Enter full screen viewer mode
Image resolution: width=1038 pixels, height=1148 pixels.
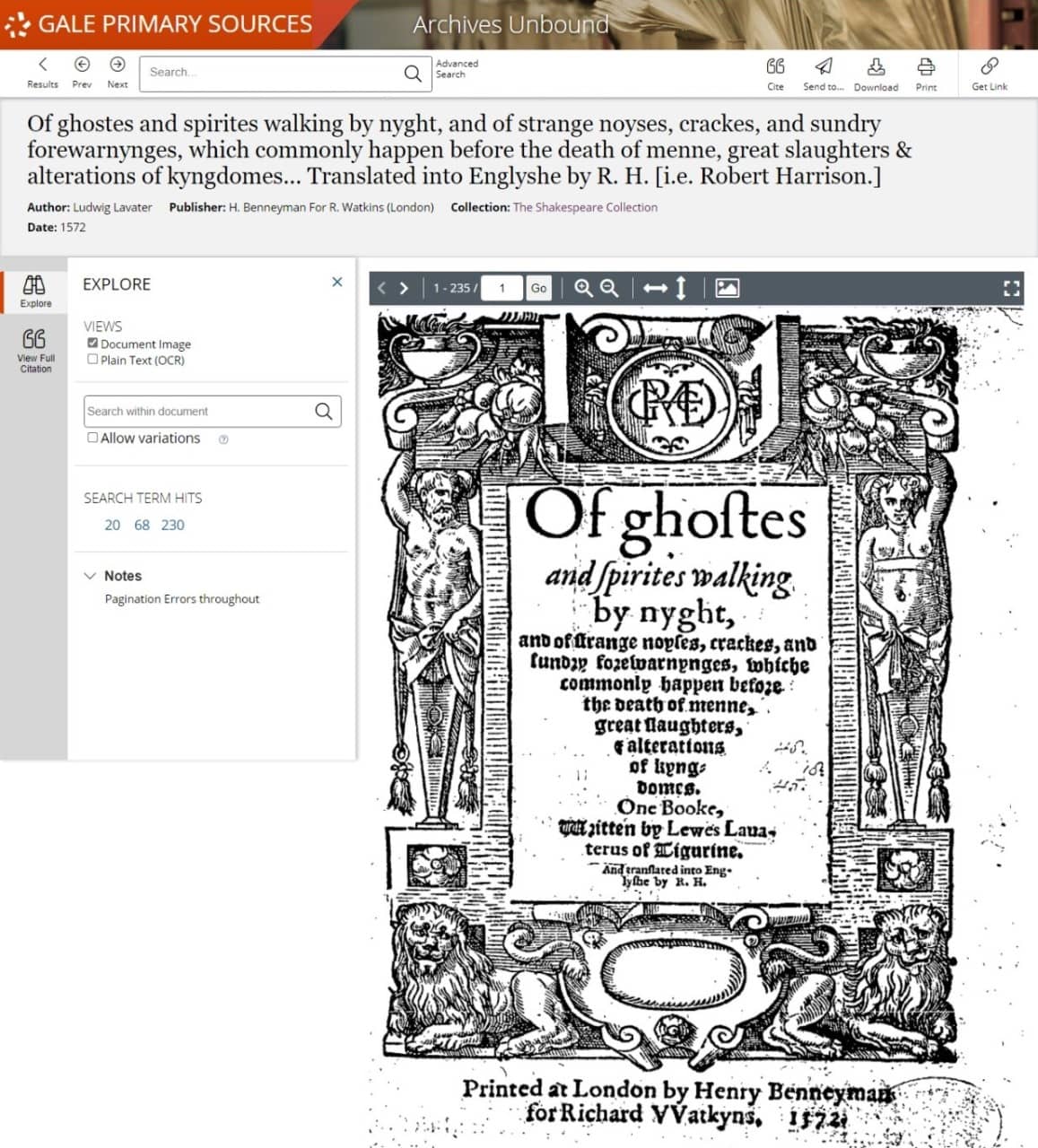click(x=1011, y=288)
